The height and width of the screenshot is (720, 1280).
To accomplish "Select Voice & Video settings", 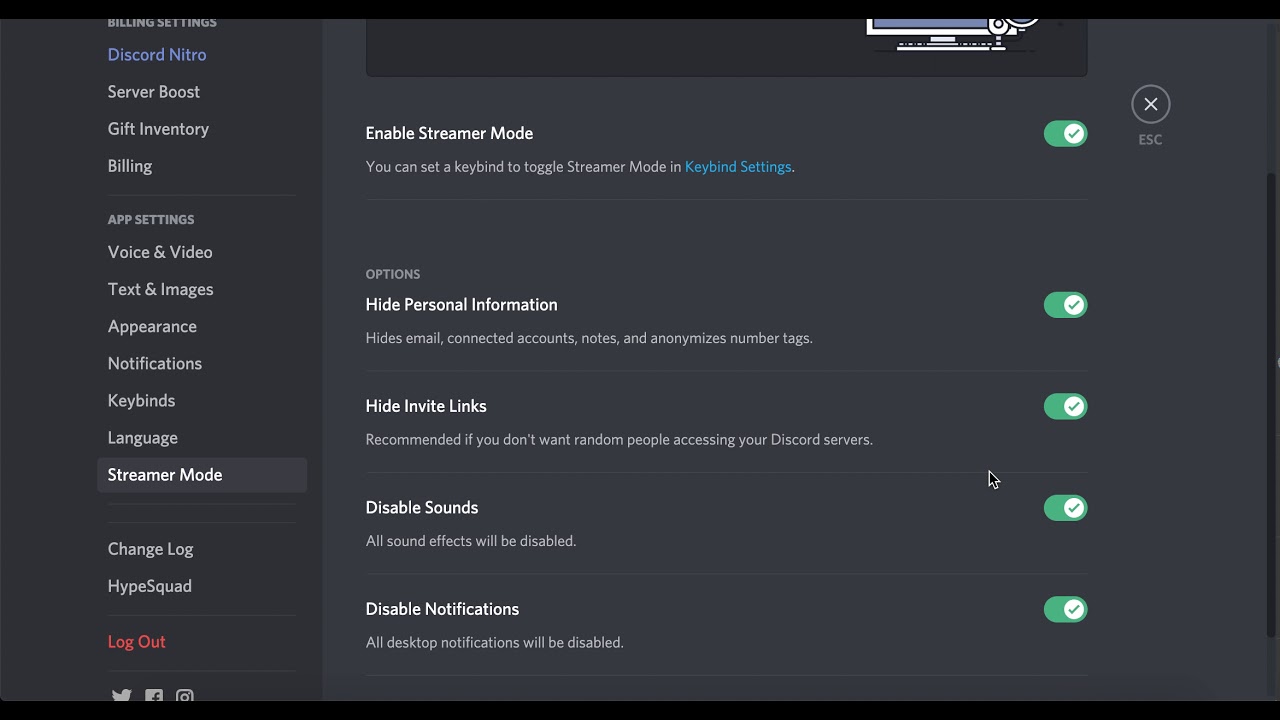I will point(160,252).
